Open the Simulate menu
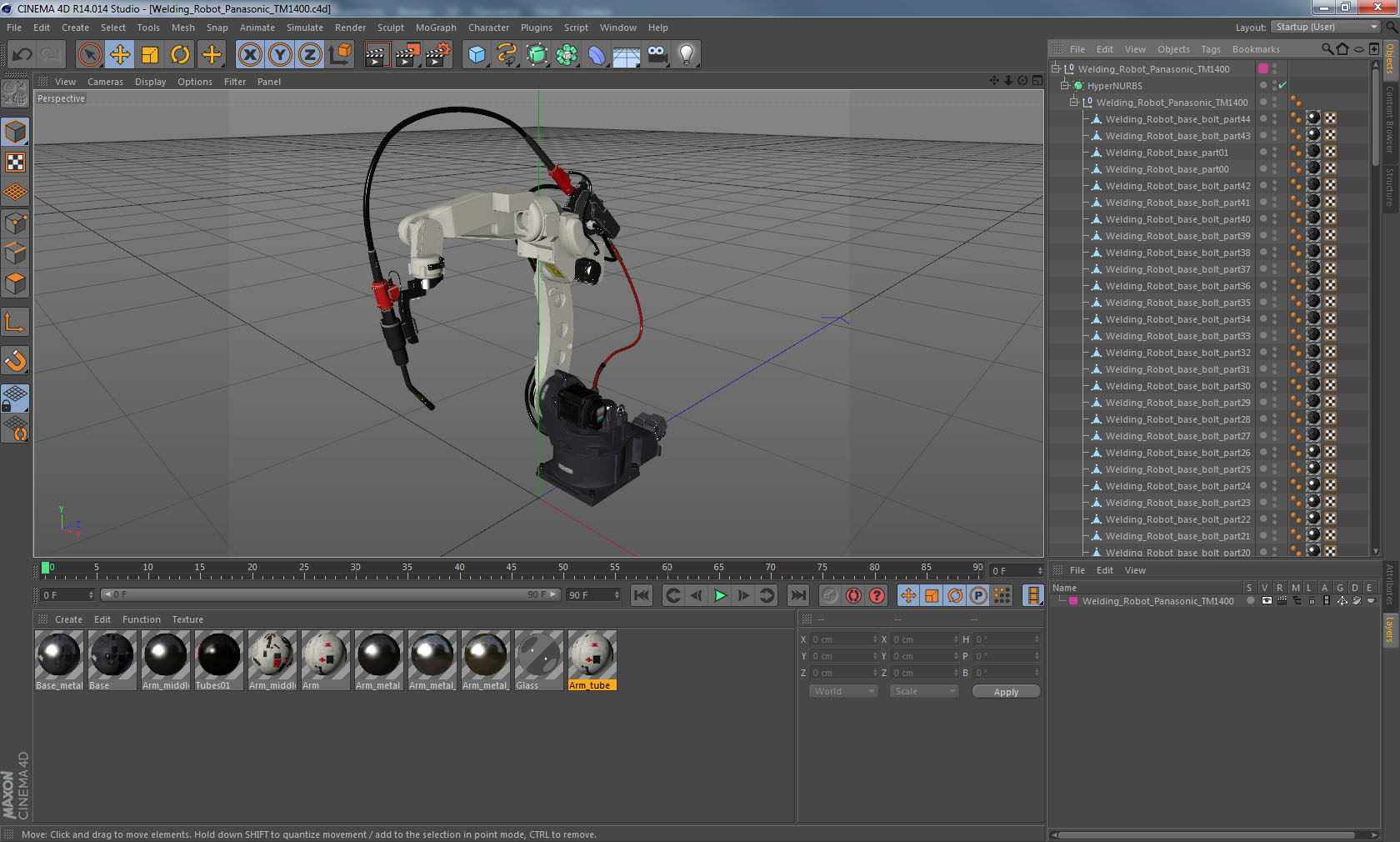Image resolution: width=1400 pixels, height=842 pixels. pyautogui.click(x=305, y=28)
